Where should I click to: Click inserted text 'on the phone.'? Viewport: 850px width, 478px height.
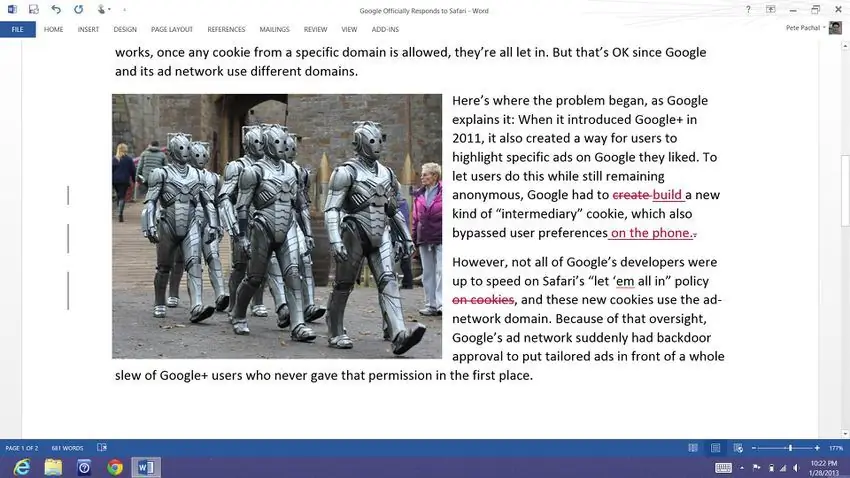click(x=652, y=232)
